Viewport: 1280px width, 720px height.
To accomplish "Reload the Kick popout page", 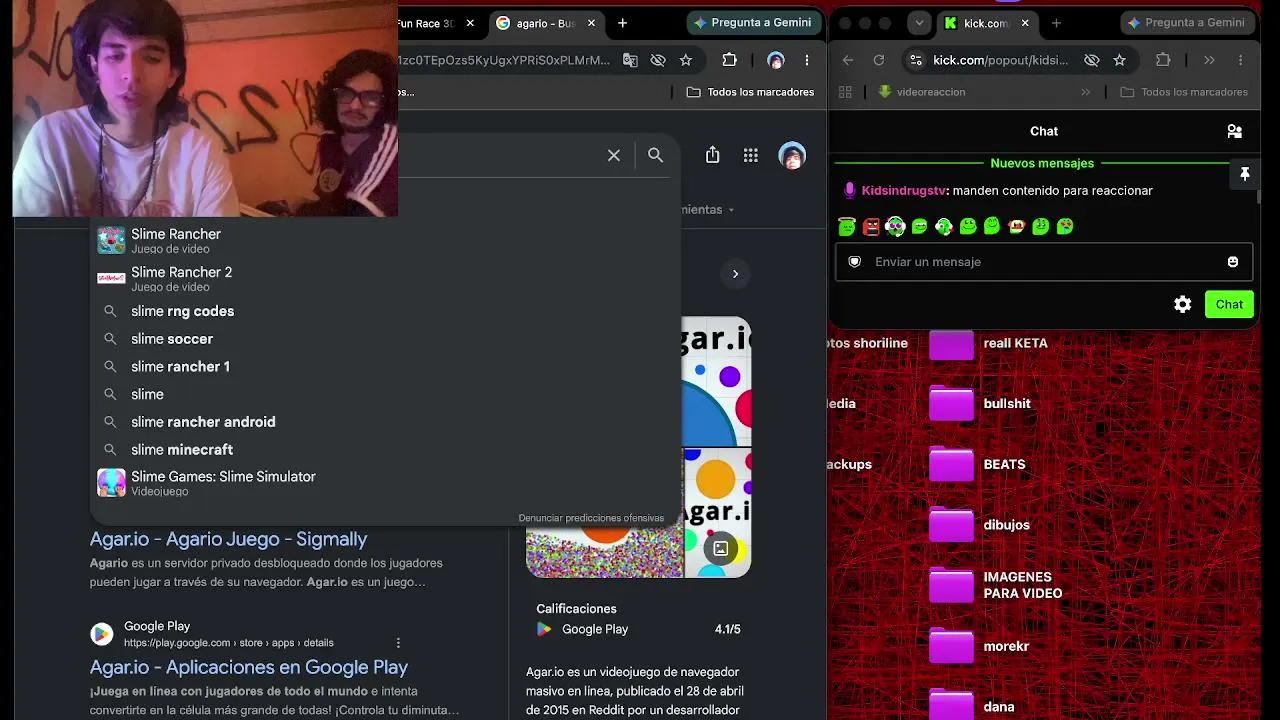I will tap(879, 60).
